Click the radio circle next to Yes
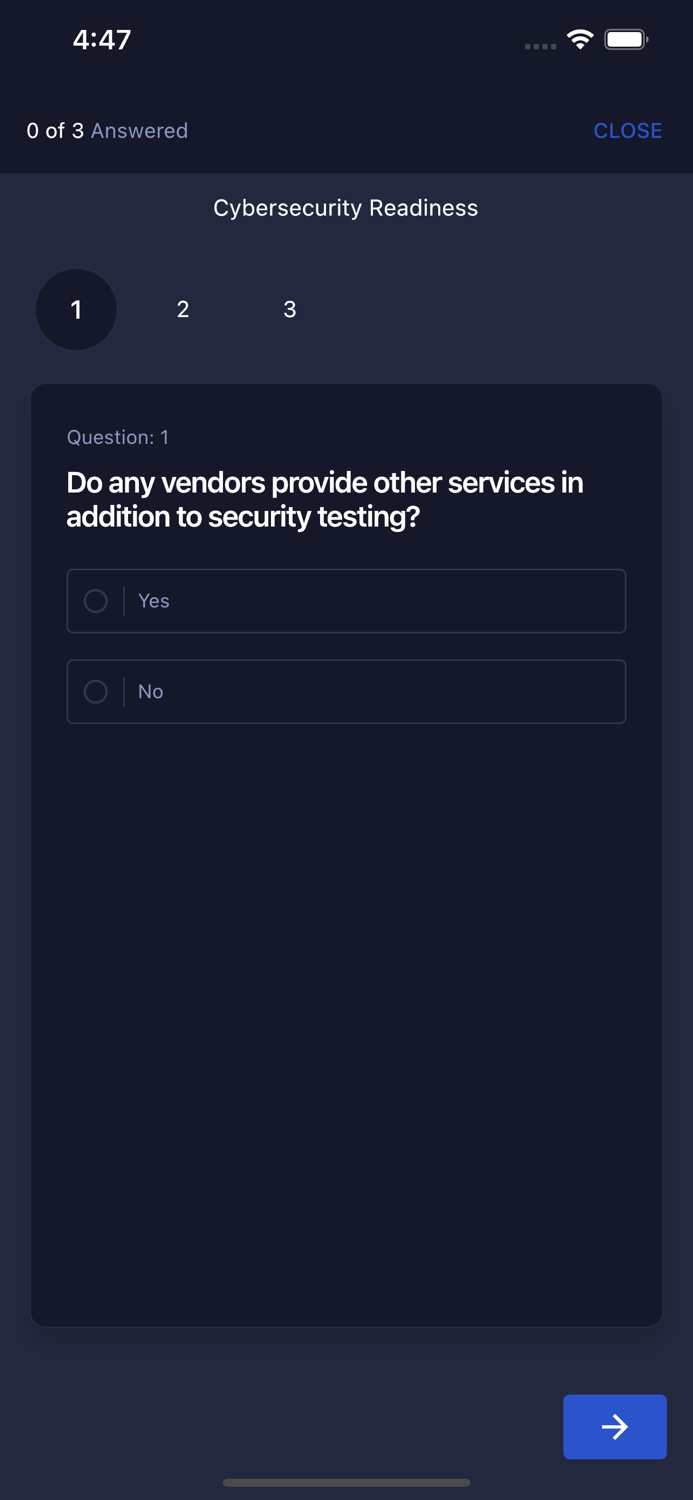This screenshot has width=693, height=1500. 96,601
